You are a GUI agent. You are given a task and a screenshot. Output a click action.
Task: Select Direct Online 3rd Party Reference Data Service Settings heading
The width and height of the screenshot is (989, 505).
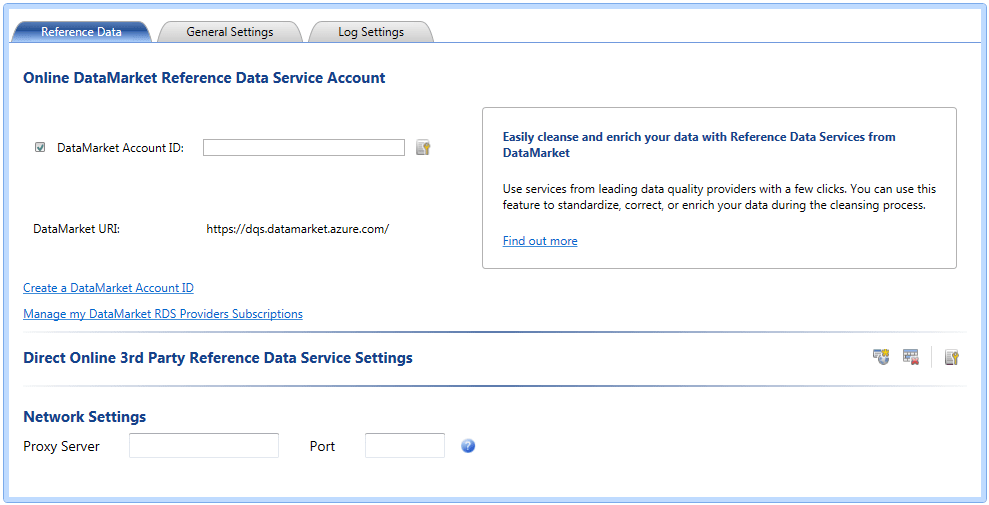(x=218, y=358)
